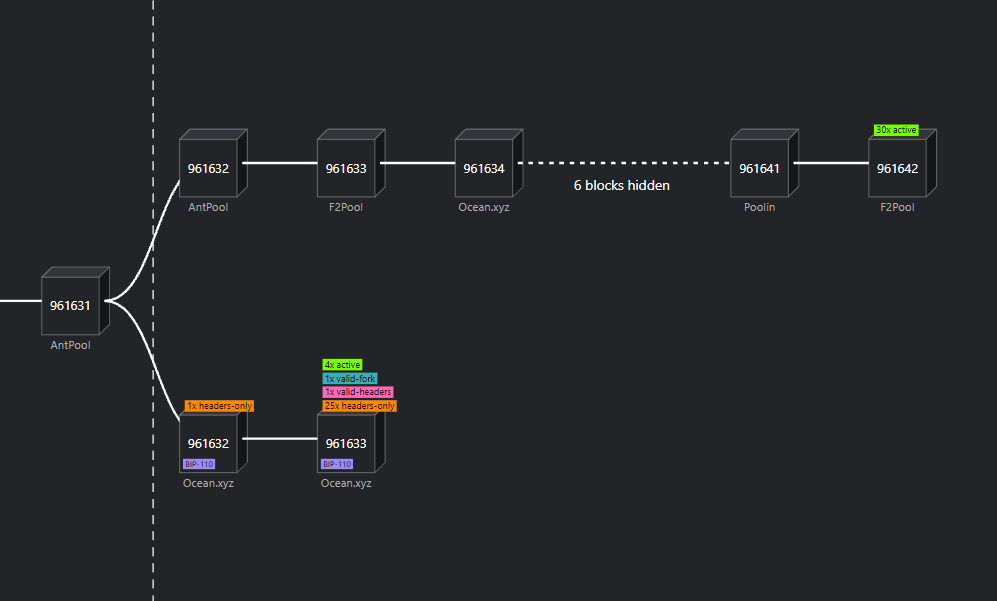
Task: Click BIP-110 badge on fork block 961632
Action: coord(199,464)
